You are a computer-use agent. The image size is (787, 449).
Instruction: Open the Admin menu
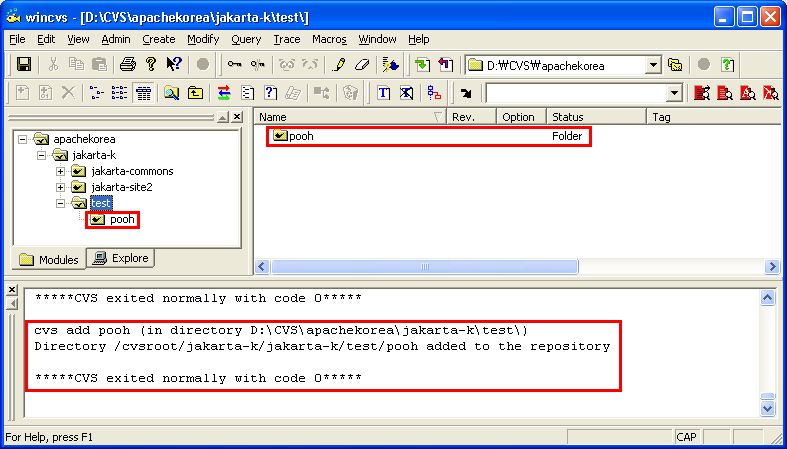pyautogui.click(x=115, y=39)
